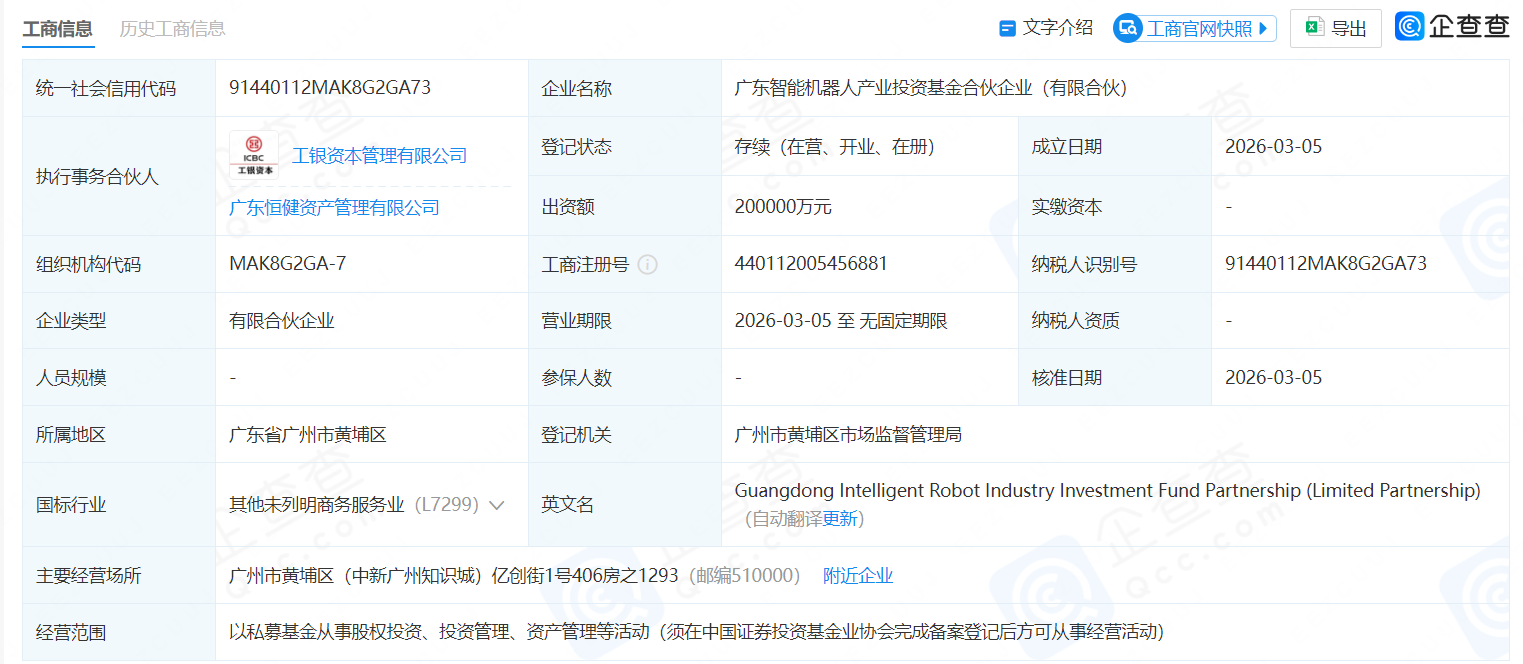Click industry text 其他未列明商务服务业
The width and height of the screenshot is (1523, 664).
[317, 505]
